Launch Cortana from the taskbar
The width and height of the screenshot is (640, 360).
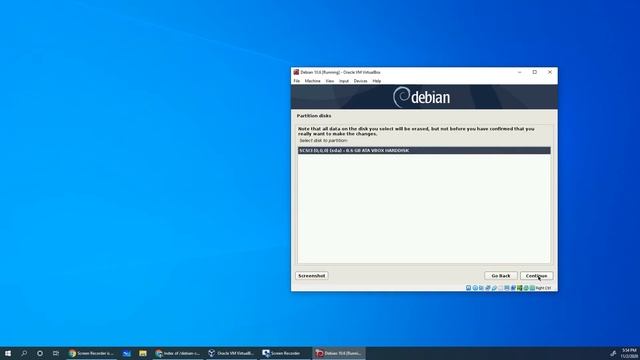pos(40,353)
